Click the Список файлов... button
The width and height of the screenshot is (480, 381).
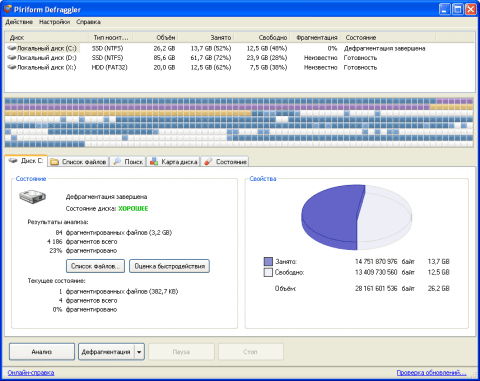click(95, 266)
